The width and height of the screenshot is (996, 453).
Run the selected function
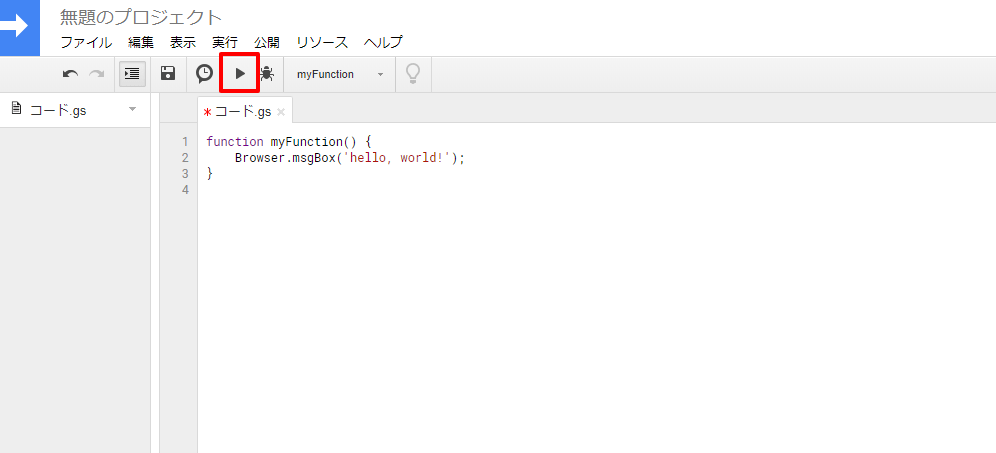240,74
